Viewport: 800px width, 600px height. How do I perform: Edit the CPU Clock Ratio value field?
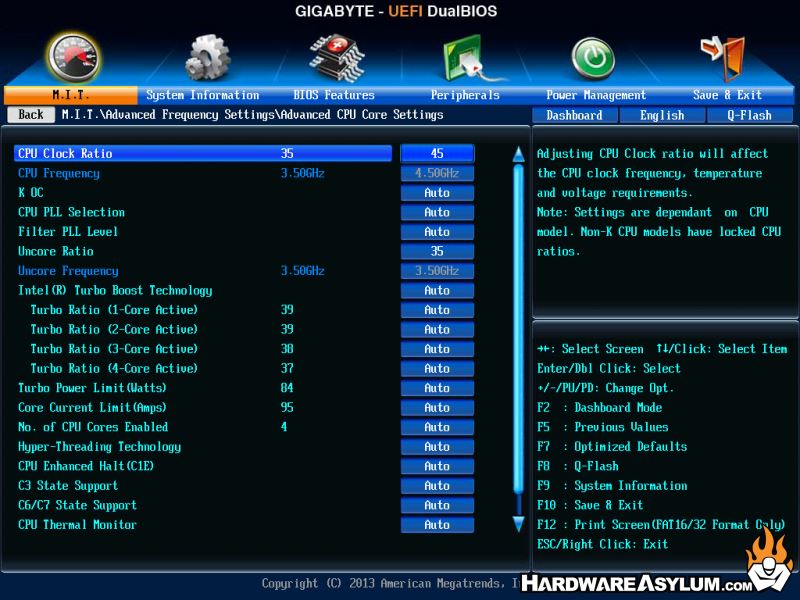[x=437, y=154]
